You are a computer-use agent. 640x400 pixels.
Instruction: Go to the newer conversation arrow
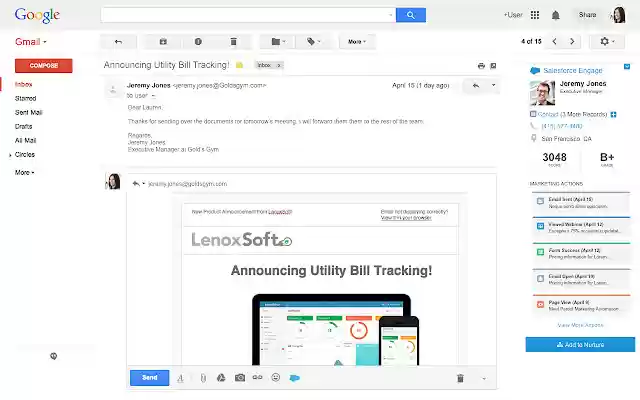(x=554, y=41)
